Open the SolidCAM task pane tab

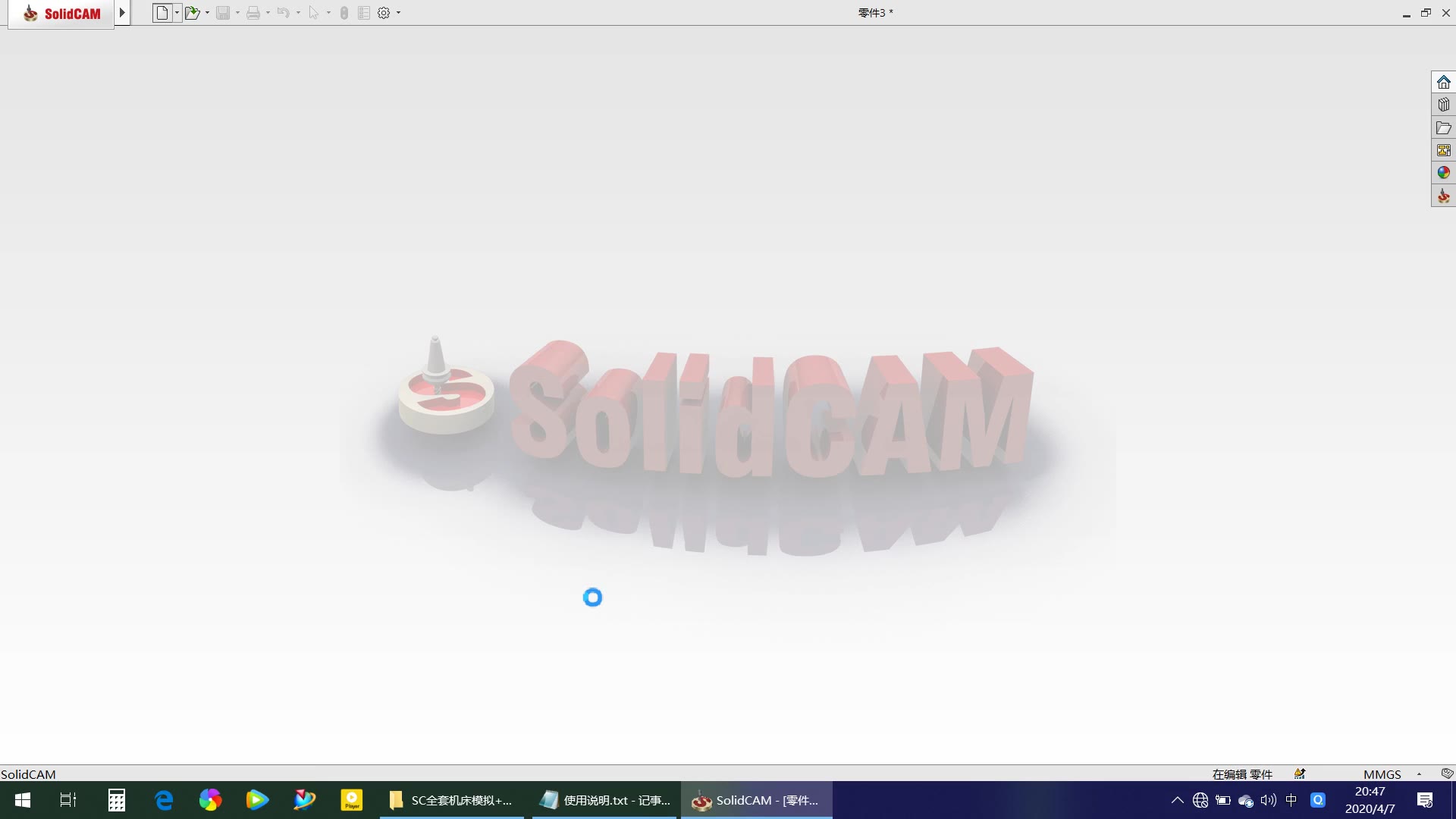click(1443, 196)
